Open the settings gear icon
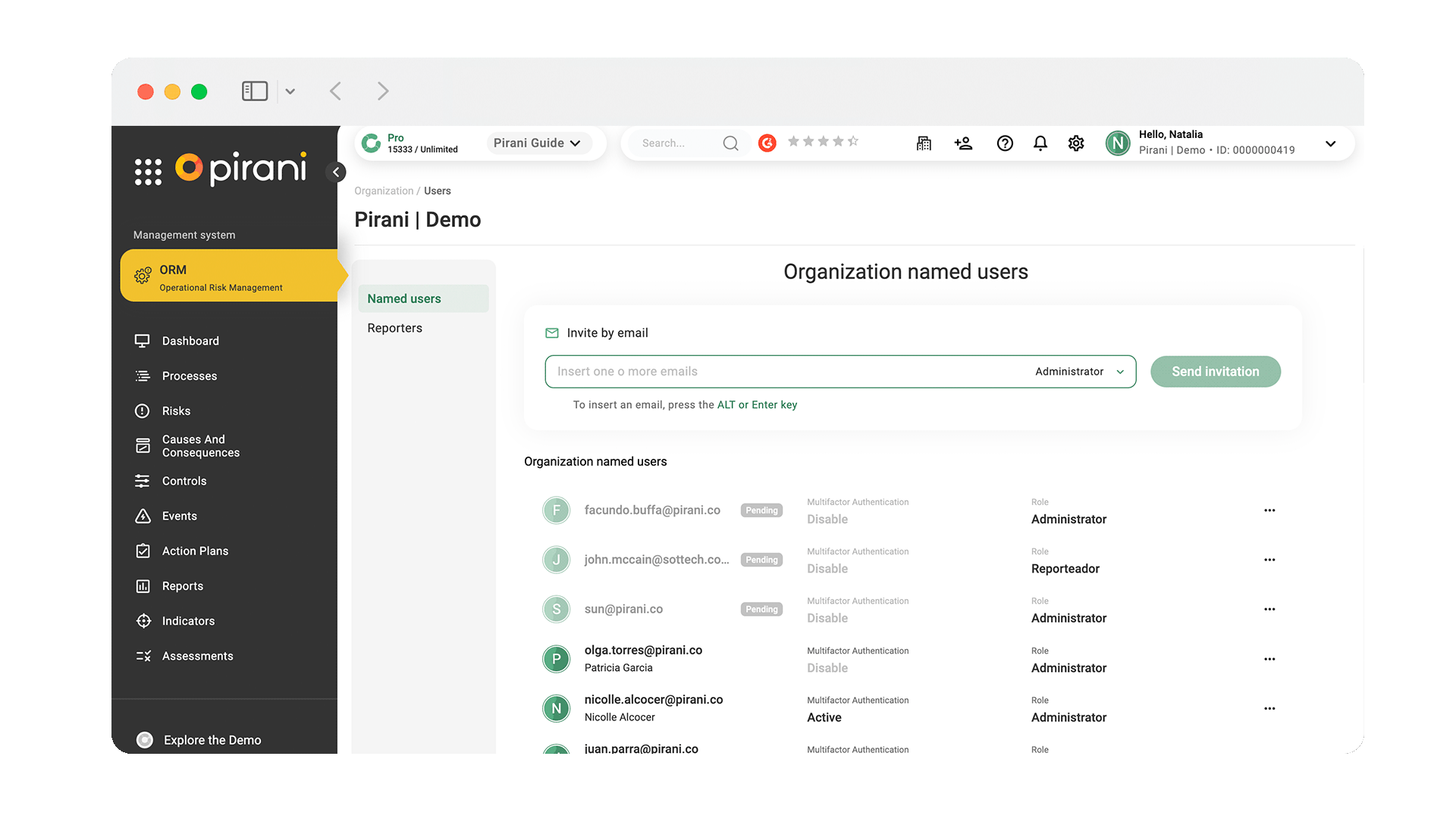 [1076, 143]
